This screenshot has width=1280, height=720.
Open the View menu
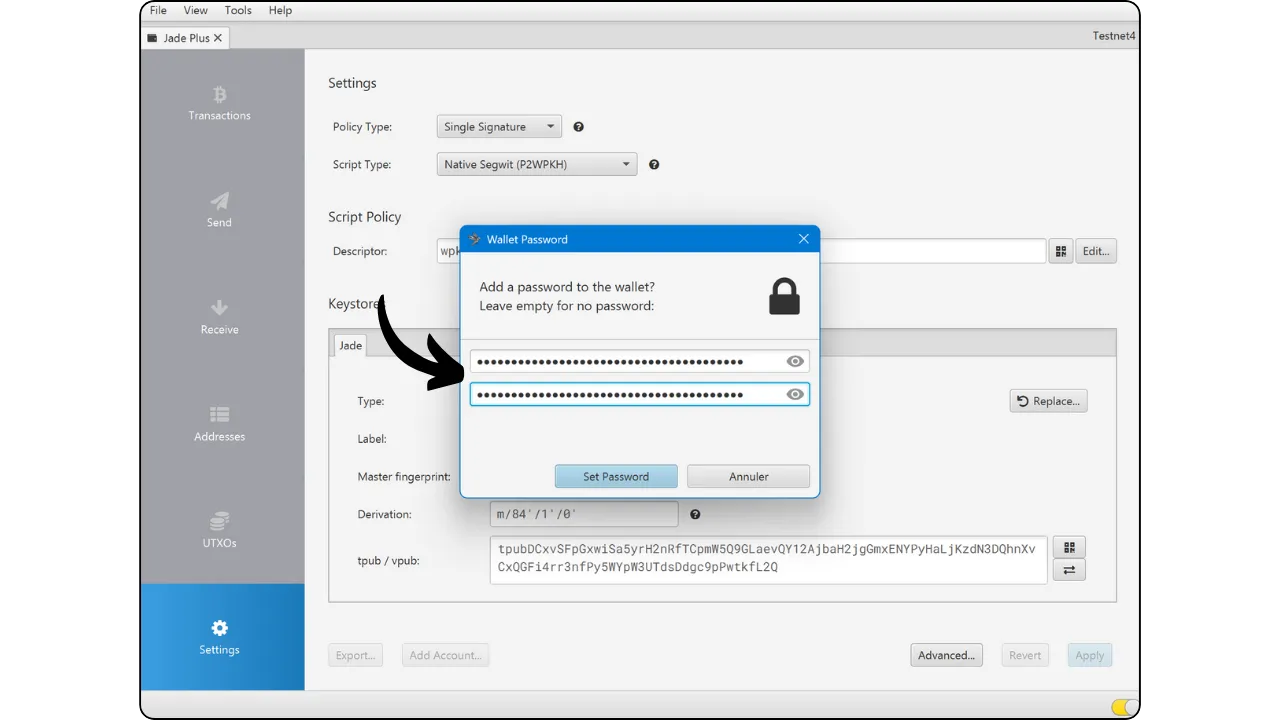click(196, 10)
